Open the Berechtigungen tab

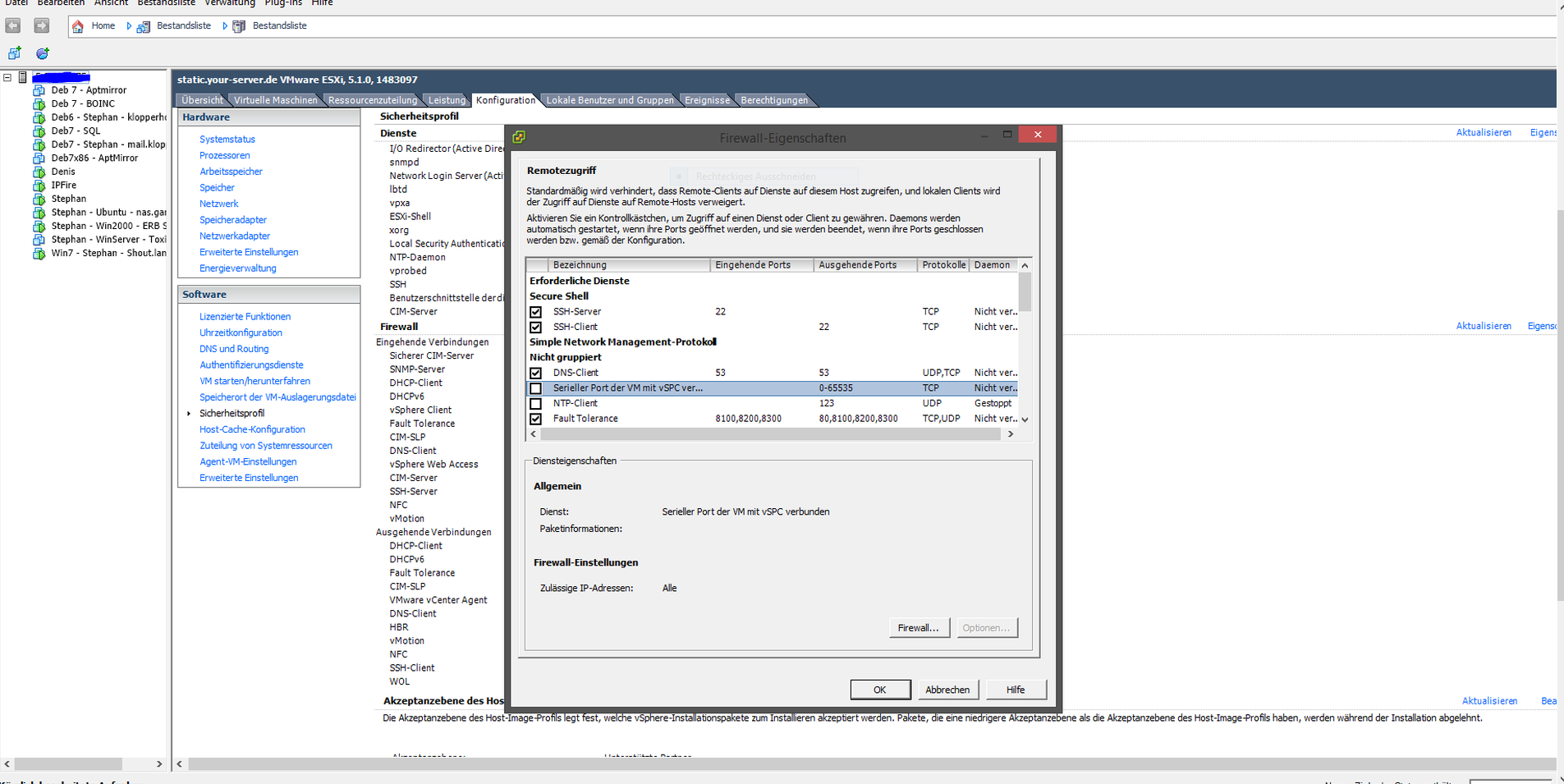click(774, 100)
